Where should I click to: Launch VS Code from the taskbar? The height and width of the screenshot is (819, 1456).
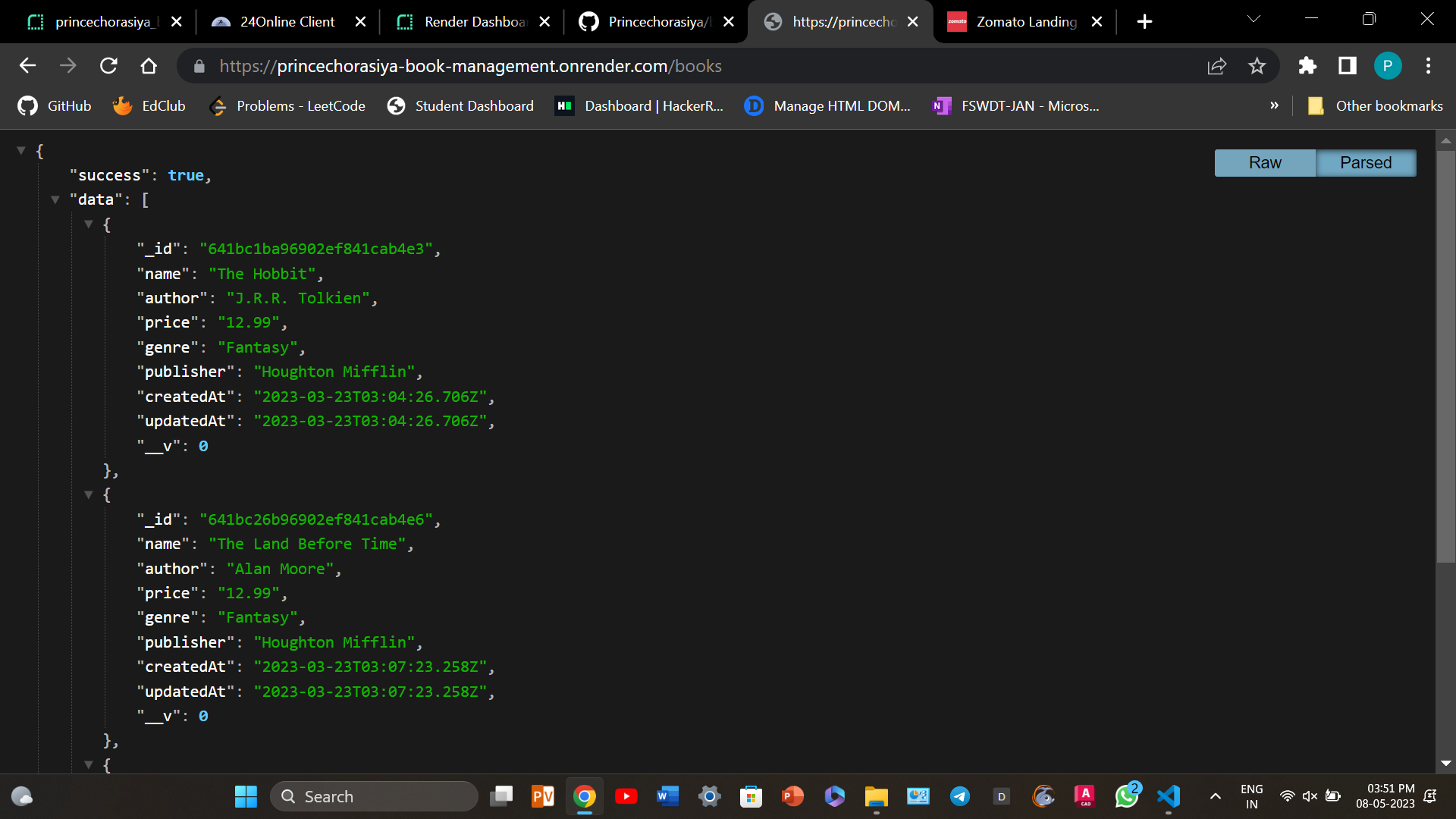(x=1169, y=796)
